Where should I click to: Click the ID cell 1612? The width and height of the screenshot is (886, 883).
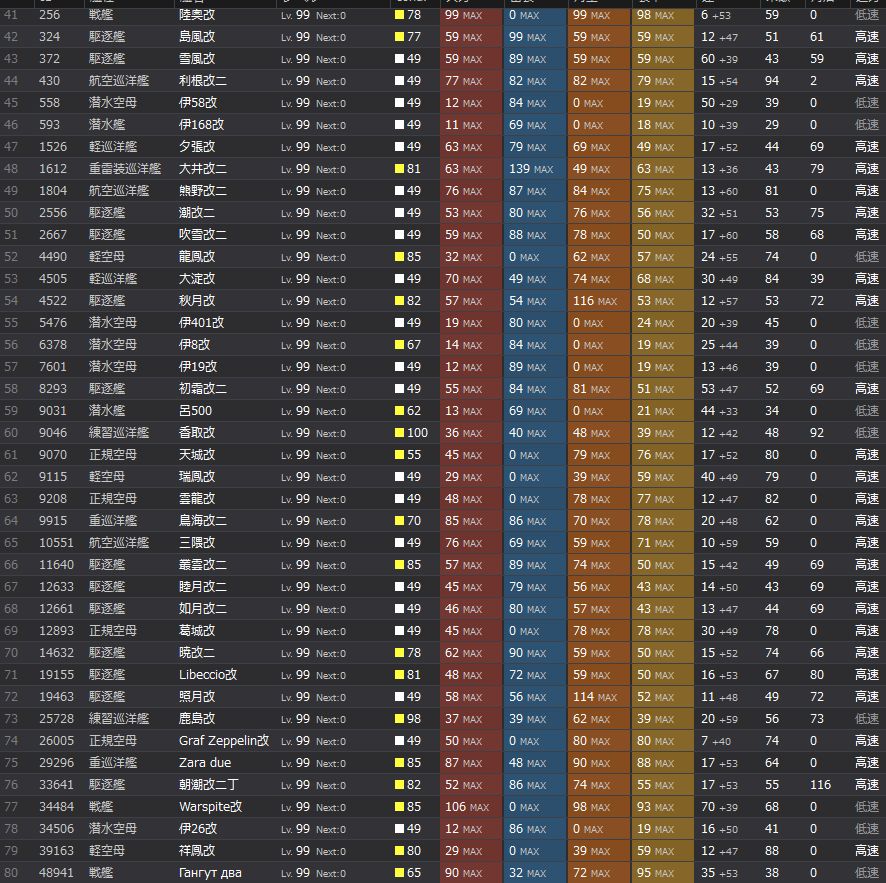coord(53,169)
